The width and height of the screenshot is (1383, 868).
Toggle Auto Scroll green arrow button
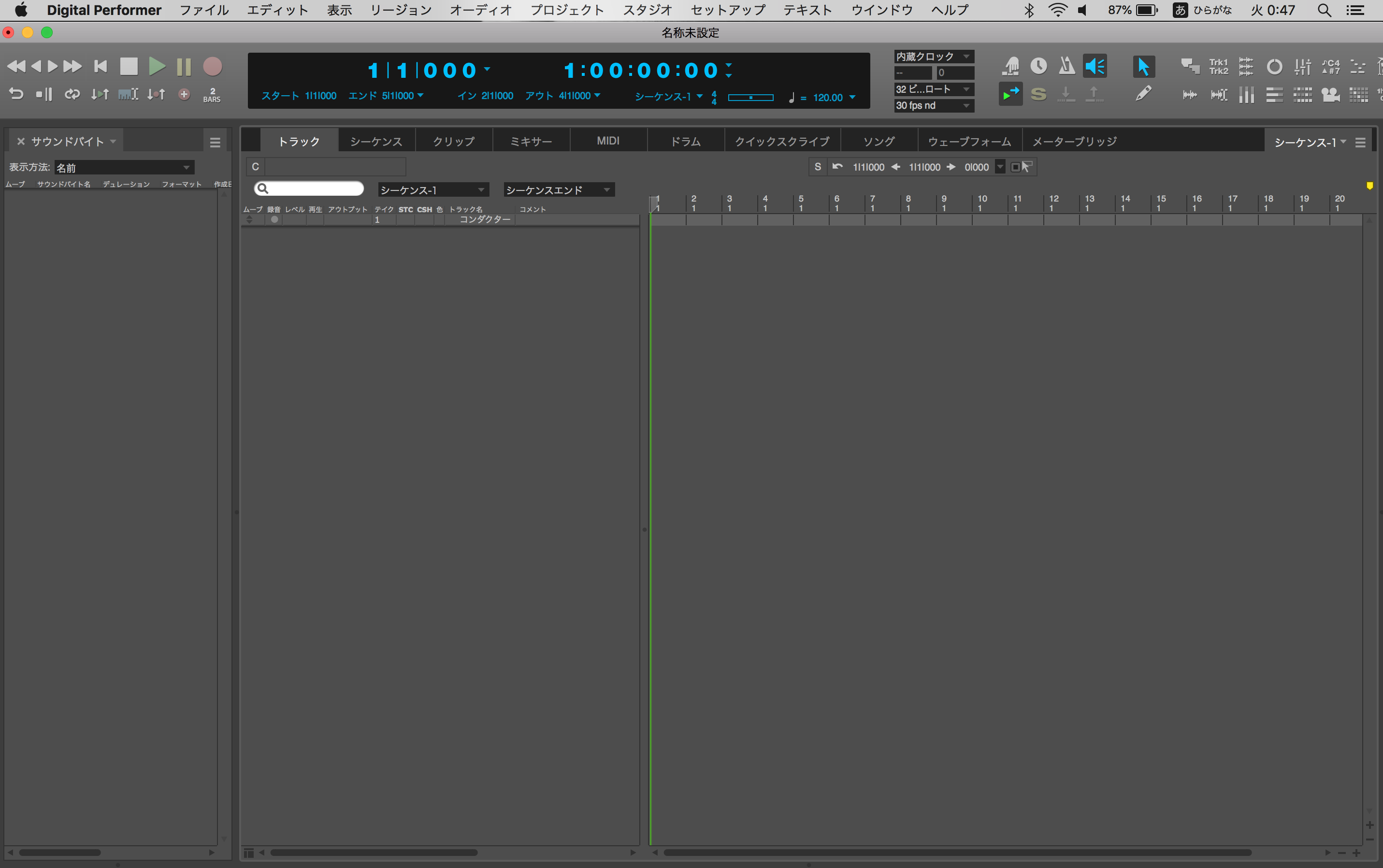click(x=1010, y=94)
